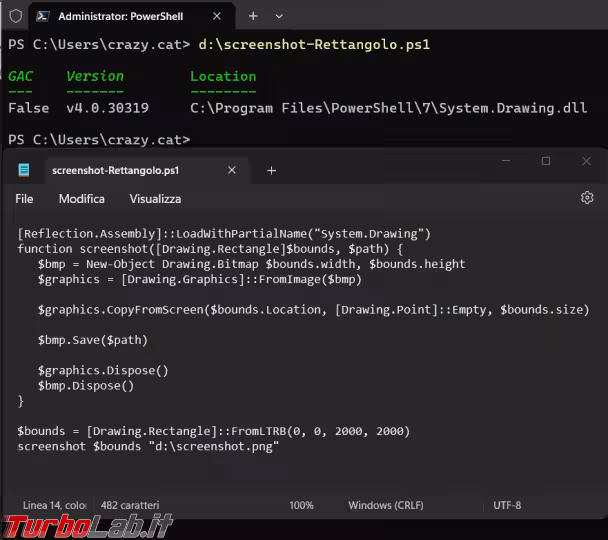Click the Notepad app icon
Screen dimensions: 608x540
(x=24, y=170)
